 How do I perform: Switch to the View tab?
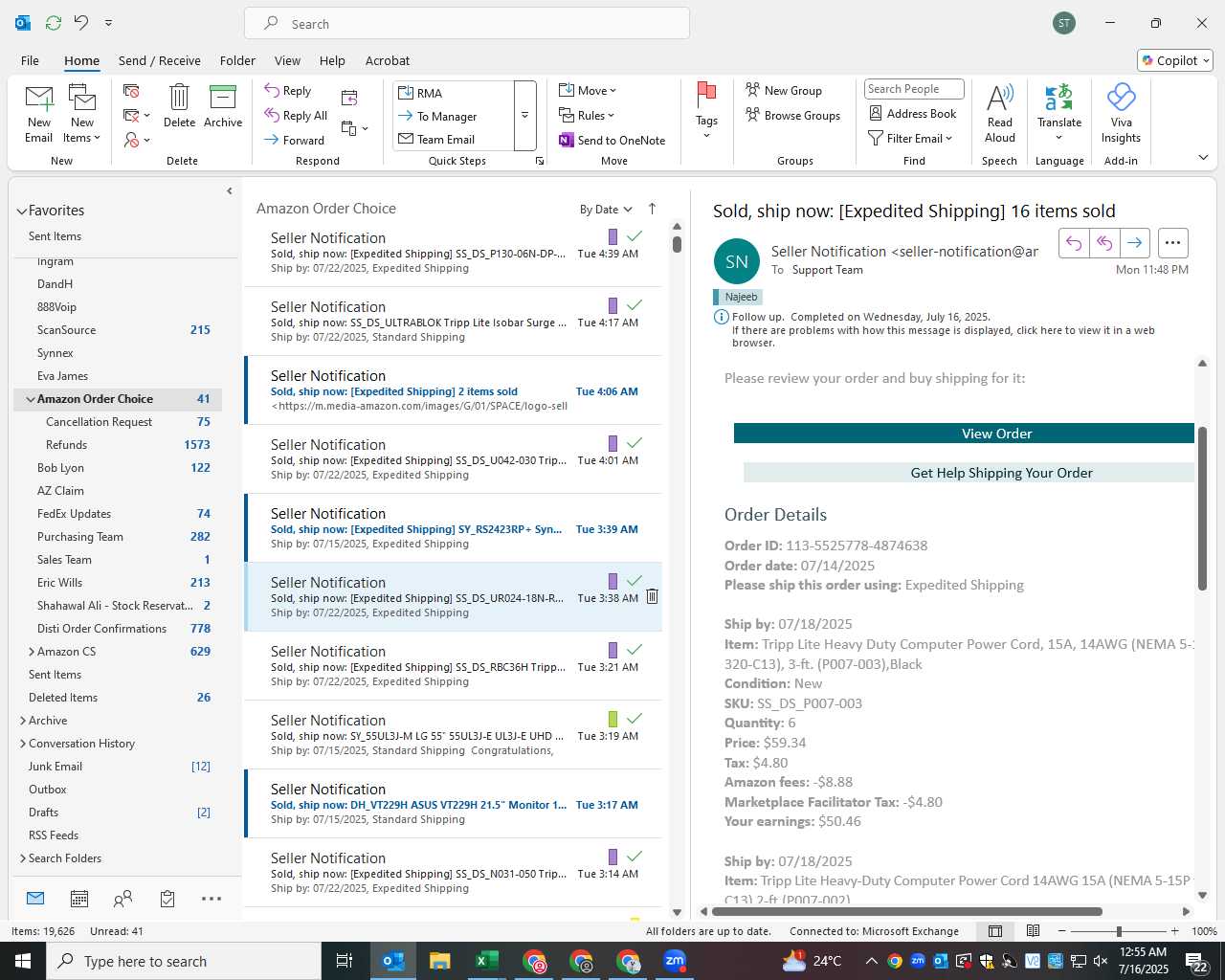(x=287, y=60)
